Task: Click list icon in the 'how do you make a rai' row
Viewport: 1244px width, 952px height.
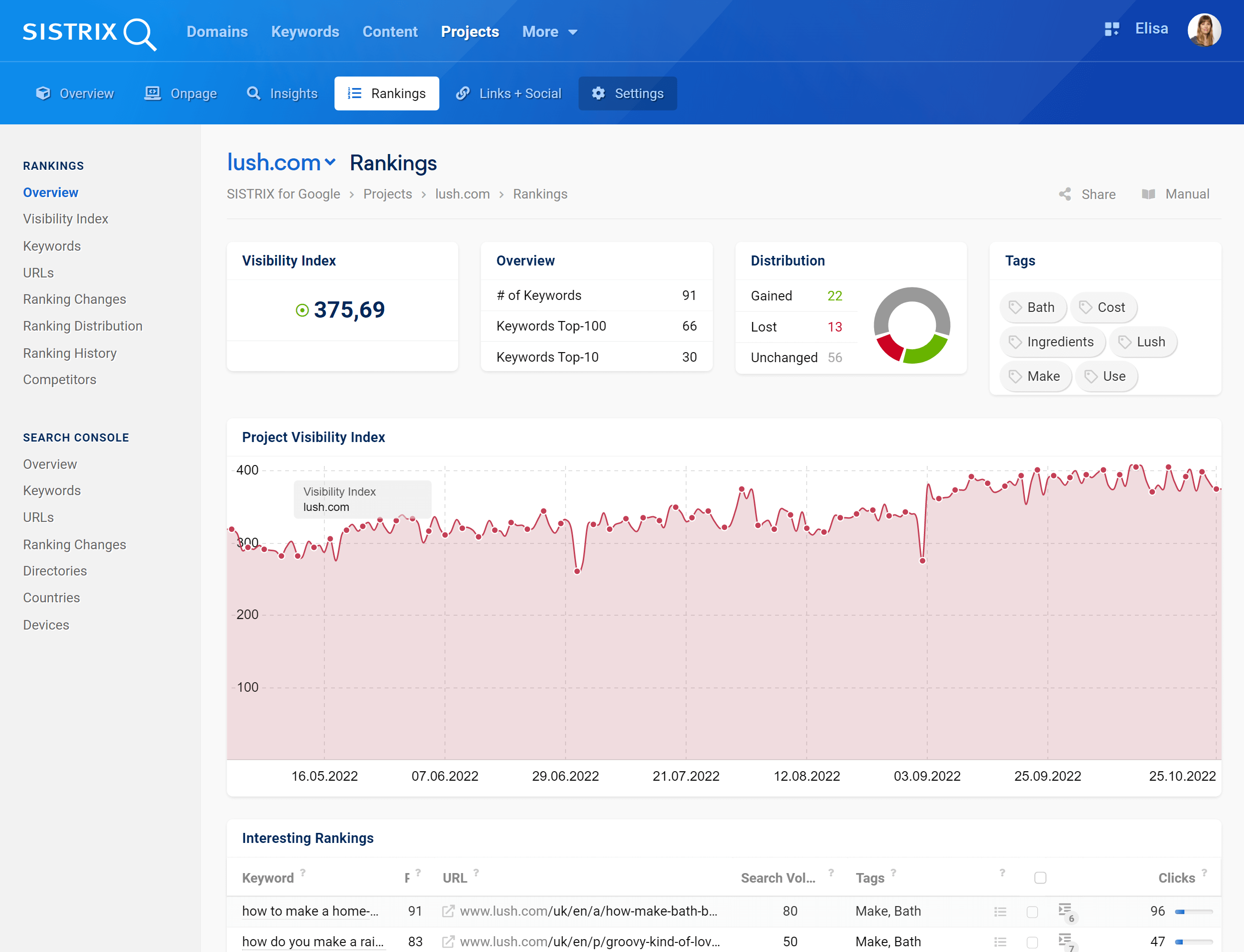Action: click(1000, 942)
